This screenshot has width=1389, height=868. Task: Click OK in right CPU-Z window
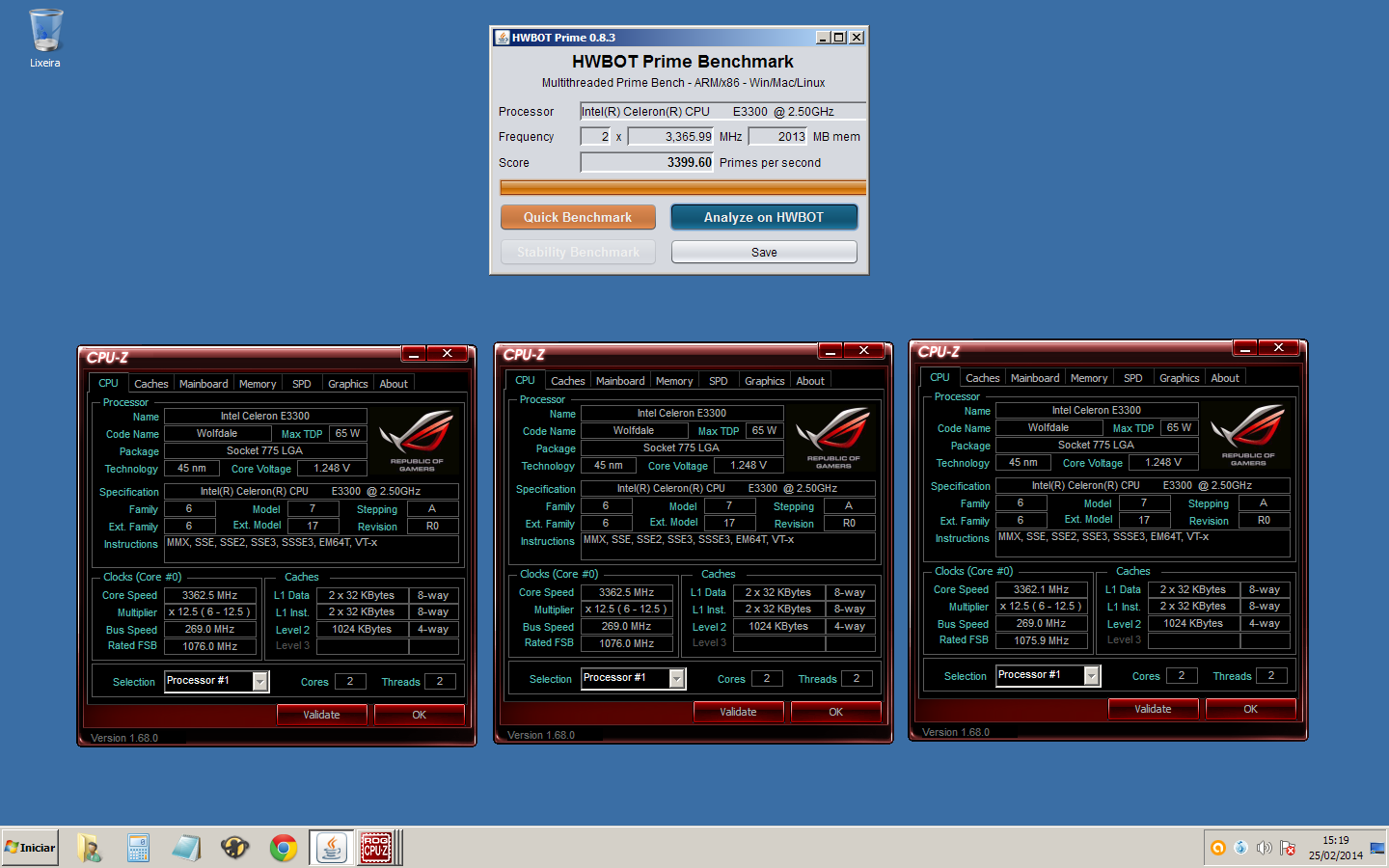coord(1250,709)
